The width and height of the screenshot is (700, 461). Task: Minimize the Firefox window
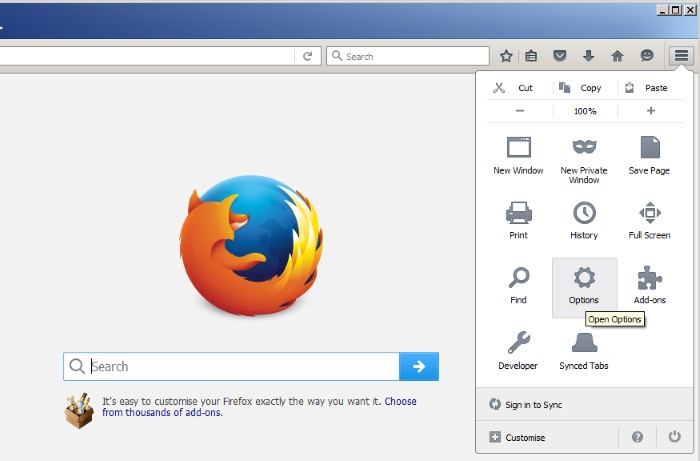click(662, 10)
